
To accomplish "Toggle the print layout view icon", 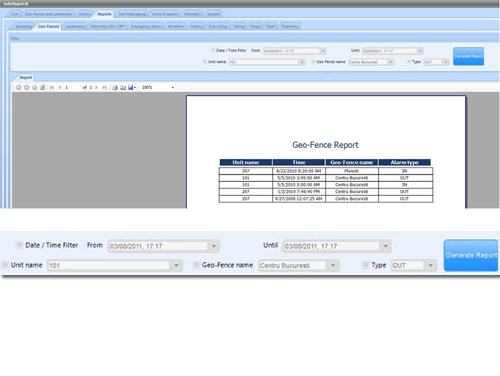I will coord(123,87).
